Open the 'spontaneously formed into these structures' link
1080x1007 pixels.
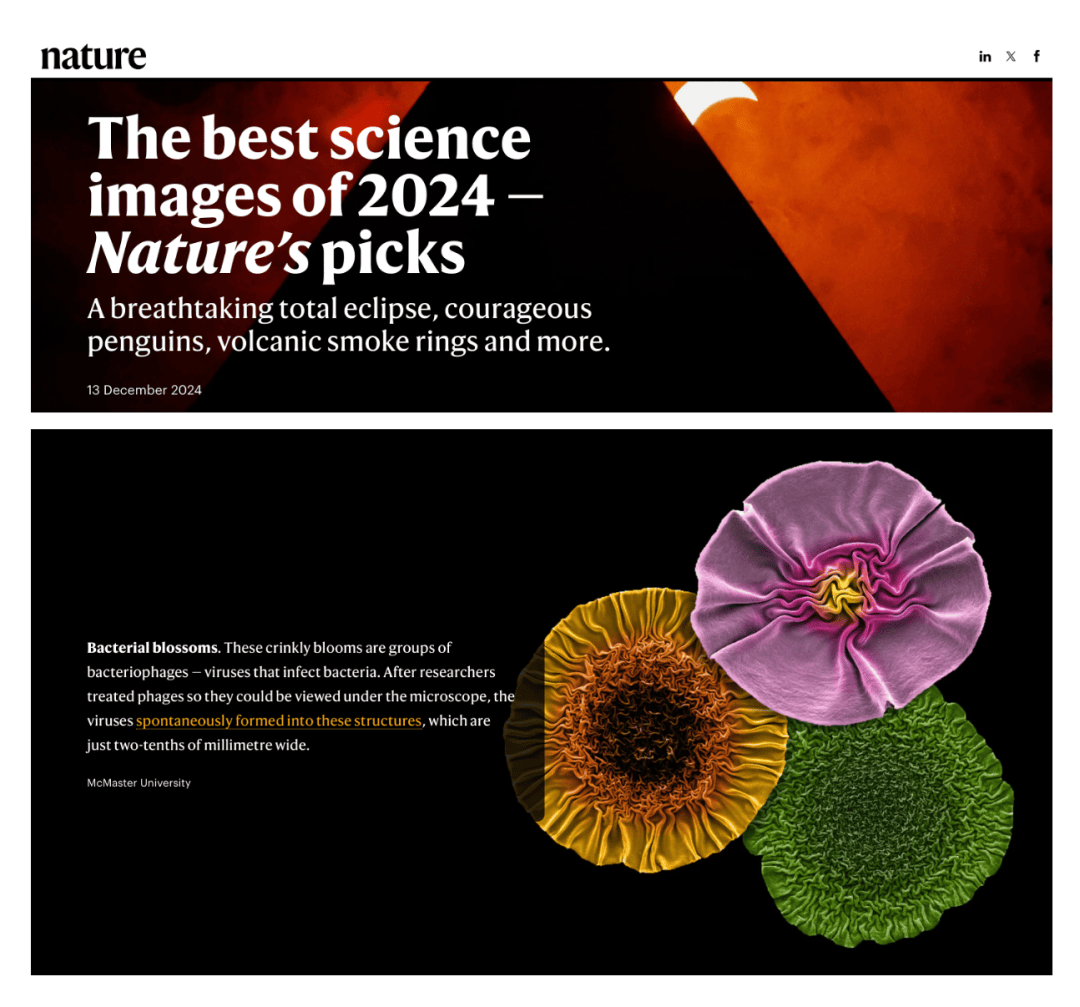[279, 720]
